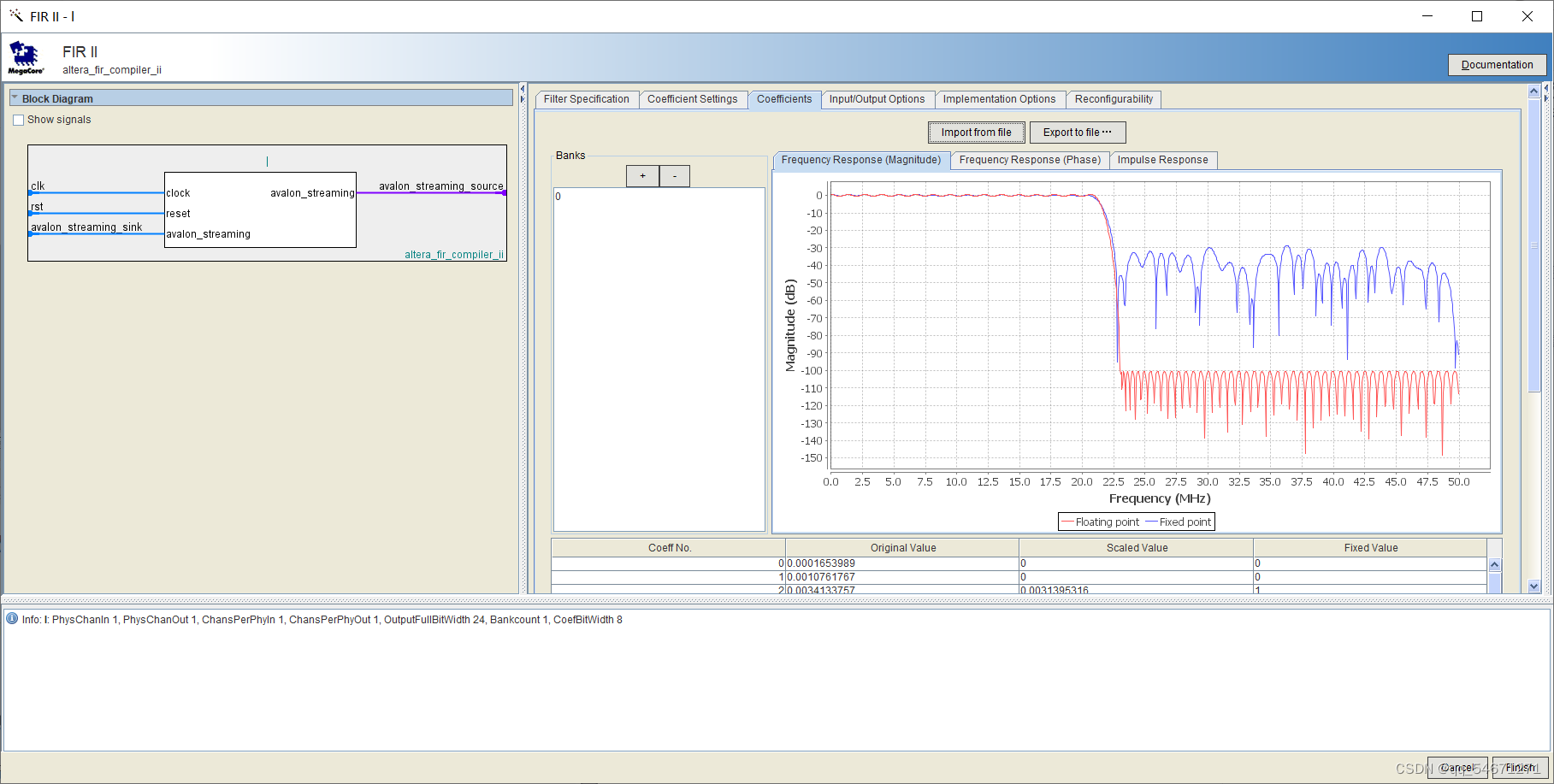Open the Documentation button
Viewport: 1554px width, 784px height.
pos(1497,65)
